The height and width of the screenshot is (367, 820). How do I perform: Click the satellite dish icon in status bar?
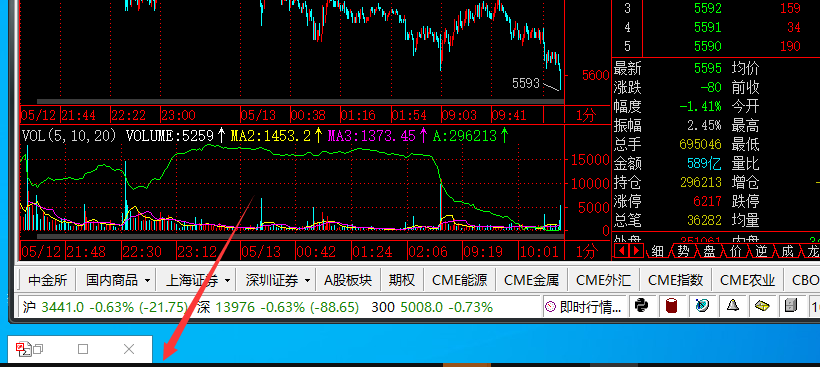pos(702,306)
